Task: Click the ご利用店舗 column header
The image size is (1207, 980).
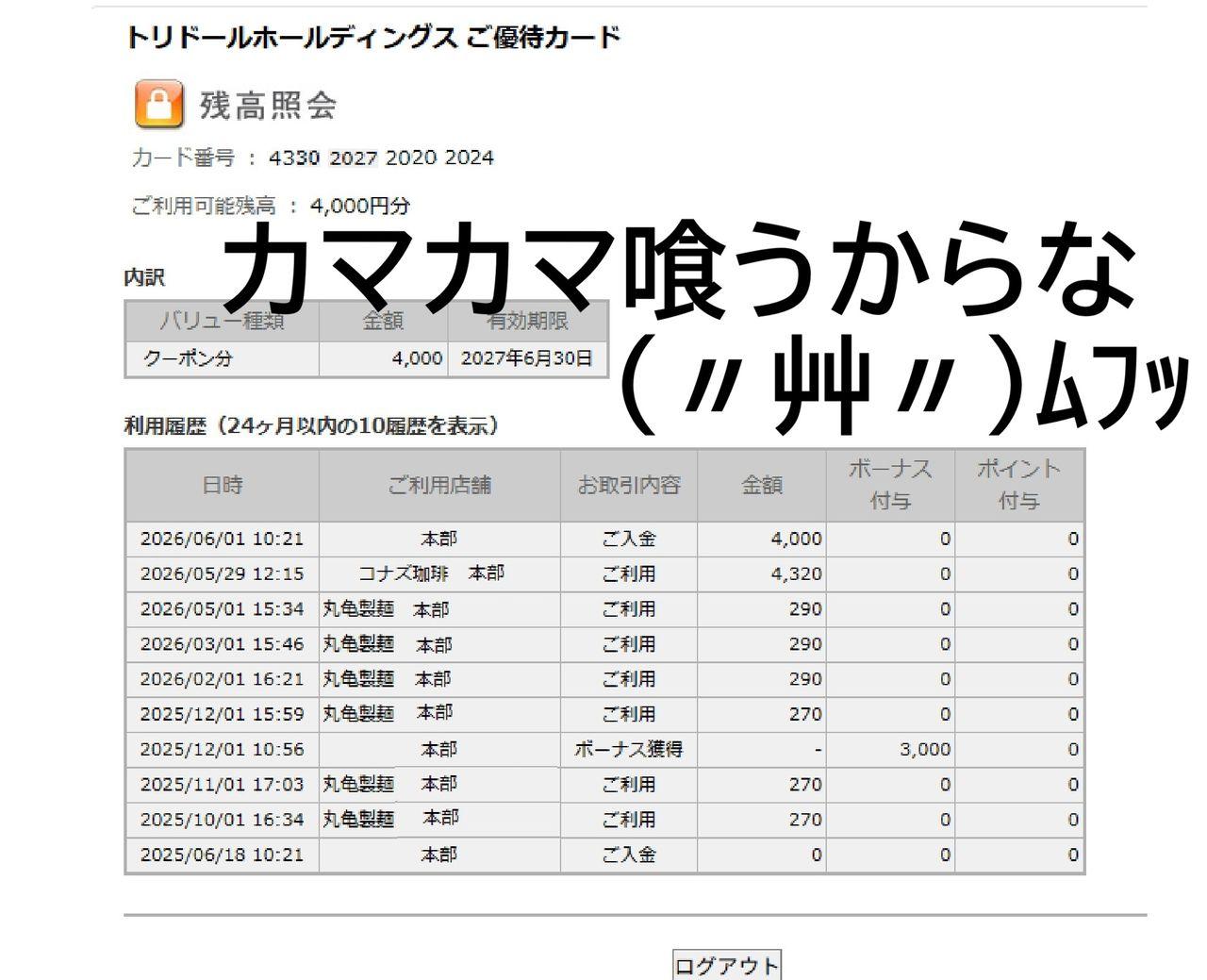Action: click(439, 485)
